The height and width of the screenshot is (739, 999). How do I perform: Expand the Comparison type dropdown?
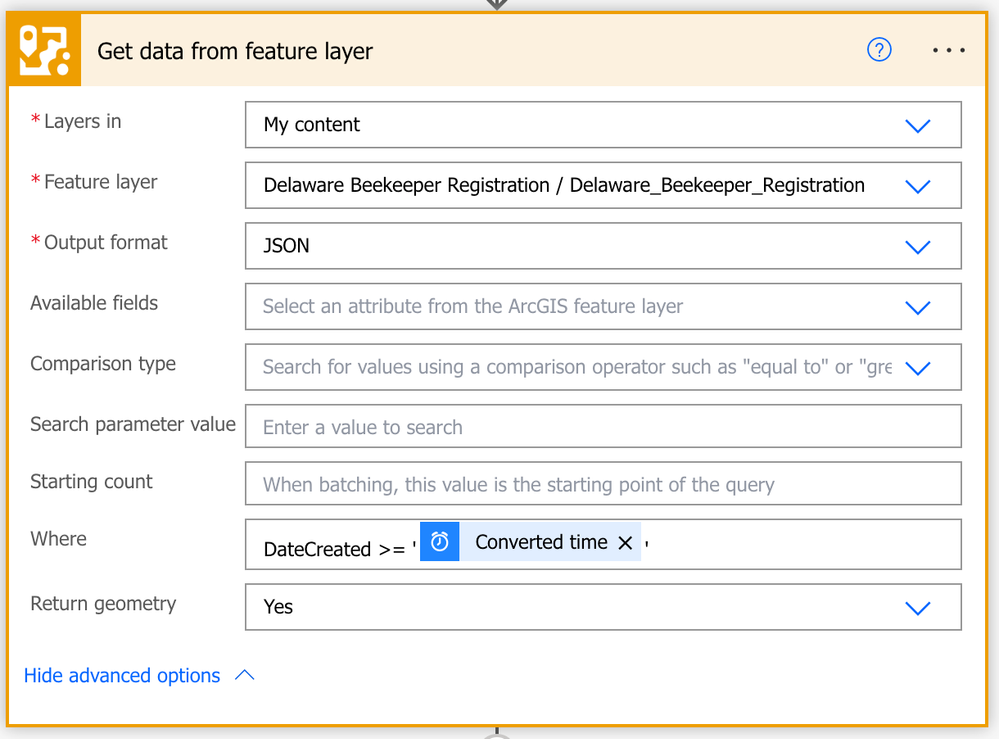917,368
